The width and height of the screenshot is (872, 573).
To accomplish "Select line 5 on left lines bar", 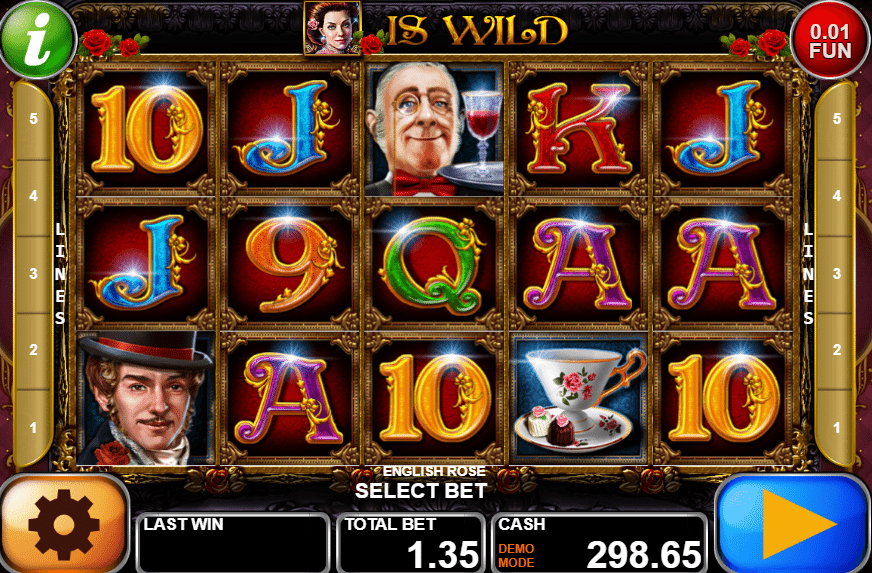I will [x=34, y=119].
